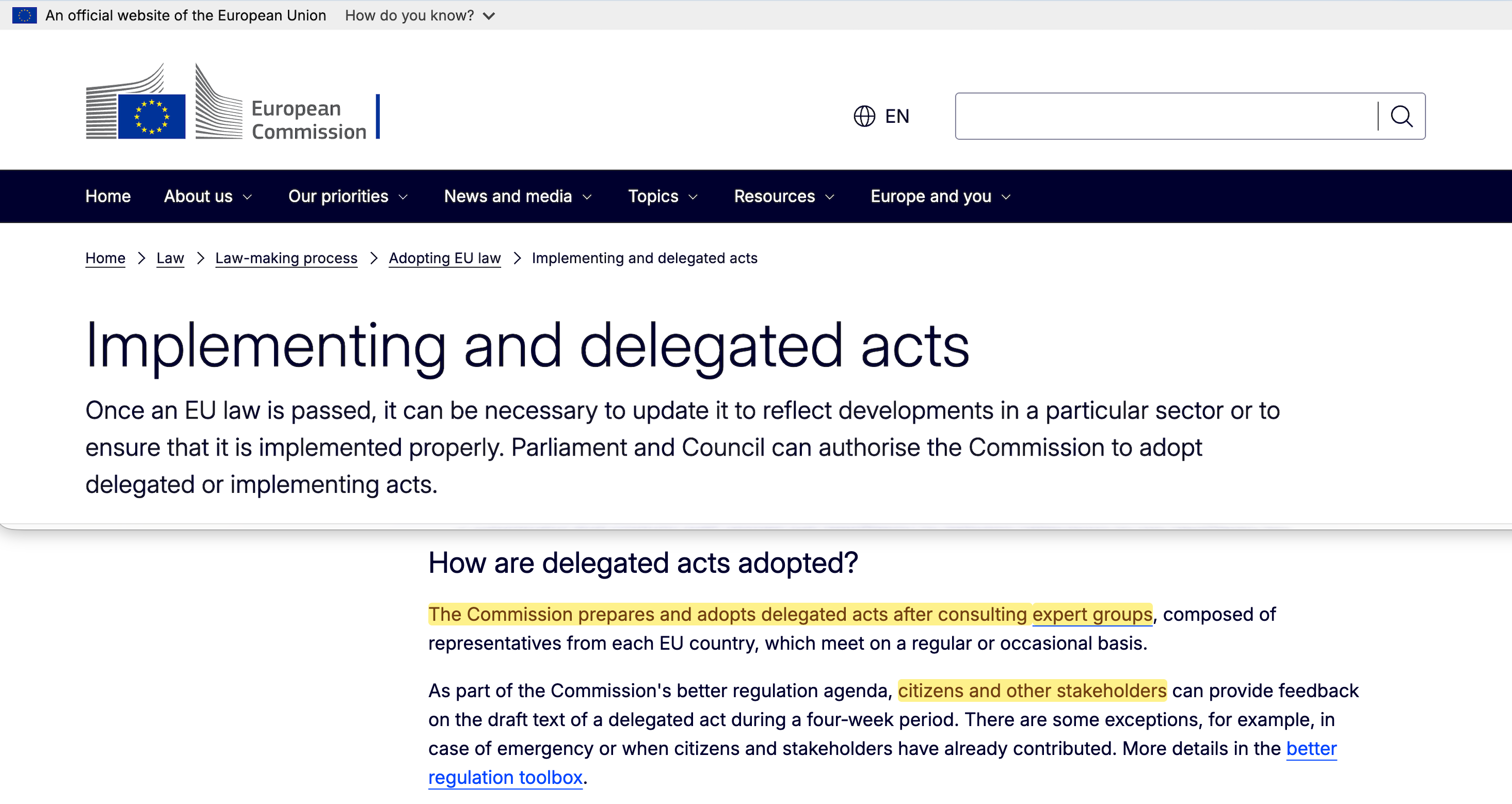
Task: Click the EU flag icon in top banner
Action: tap(24, 15)
